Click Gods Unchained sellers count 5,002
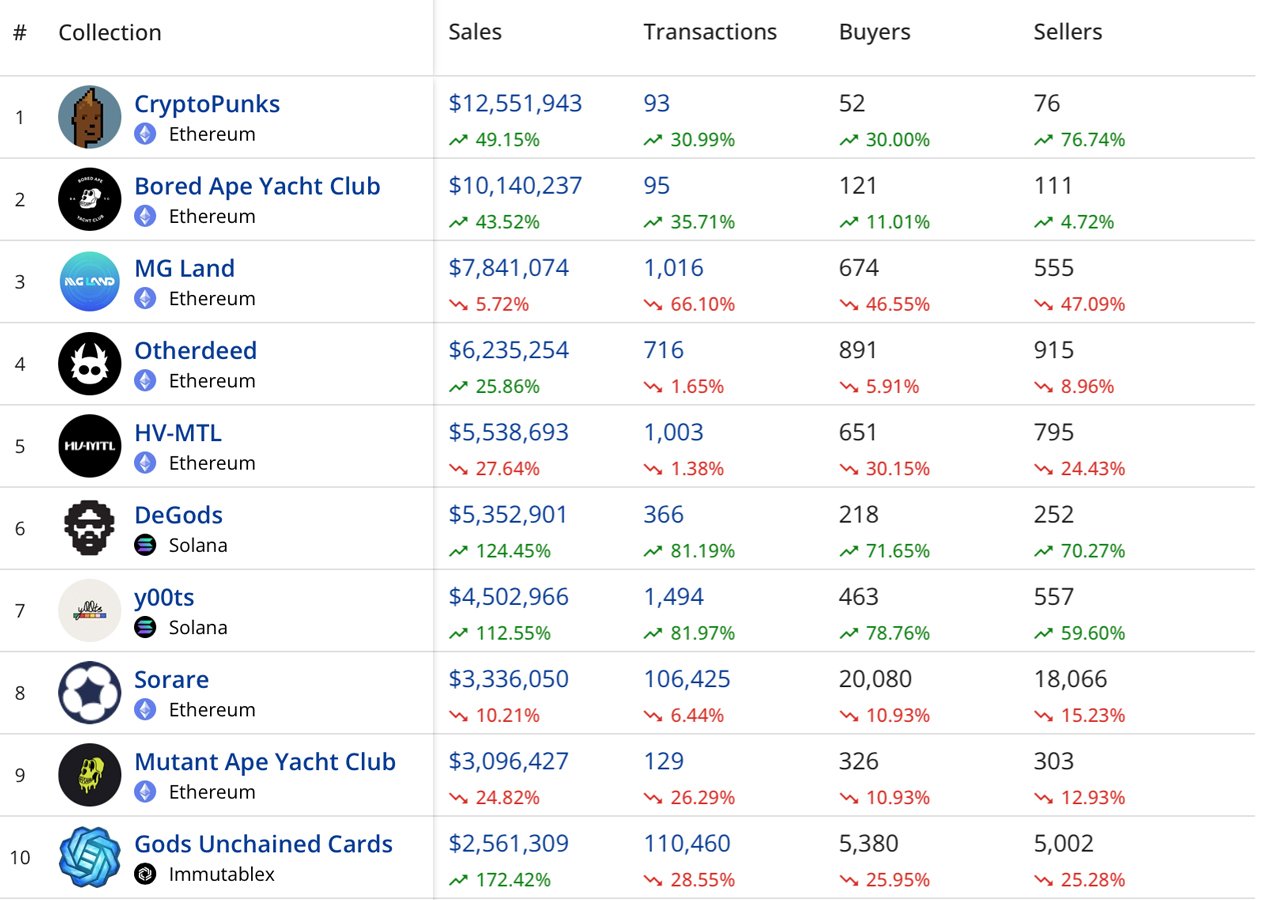1280x900 pixels. pos(1064,844)
